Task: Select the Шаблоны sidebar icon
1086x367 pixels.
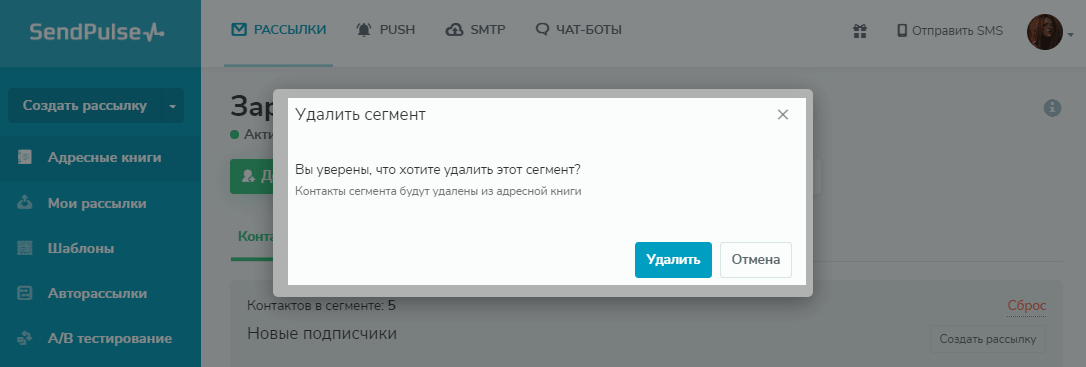Action: (25, 248)
